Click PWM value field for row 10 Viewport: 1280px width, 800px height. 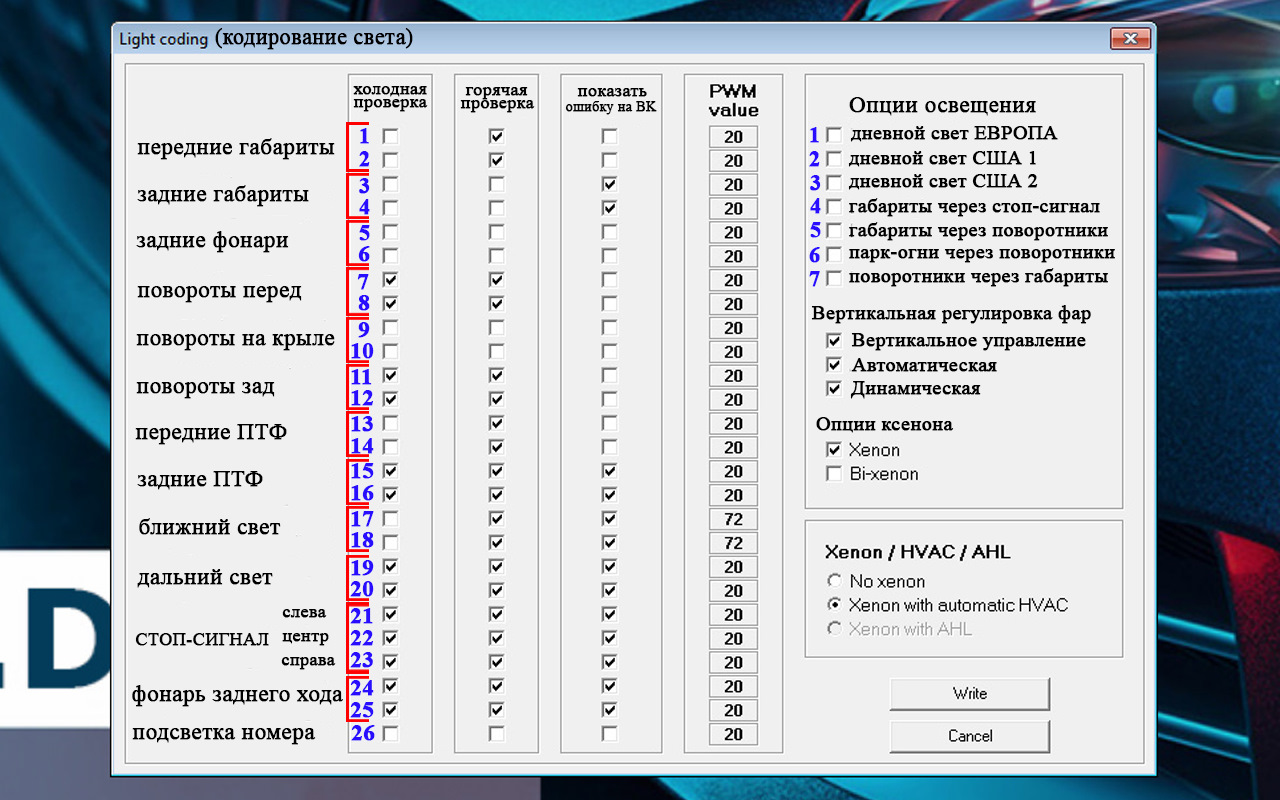pos(733,352)
